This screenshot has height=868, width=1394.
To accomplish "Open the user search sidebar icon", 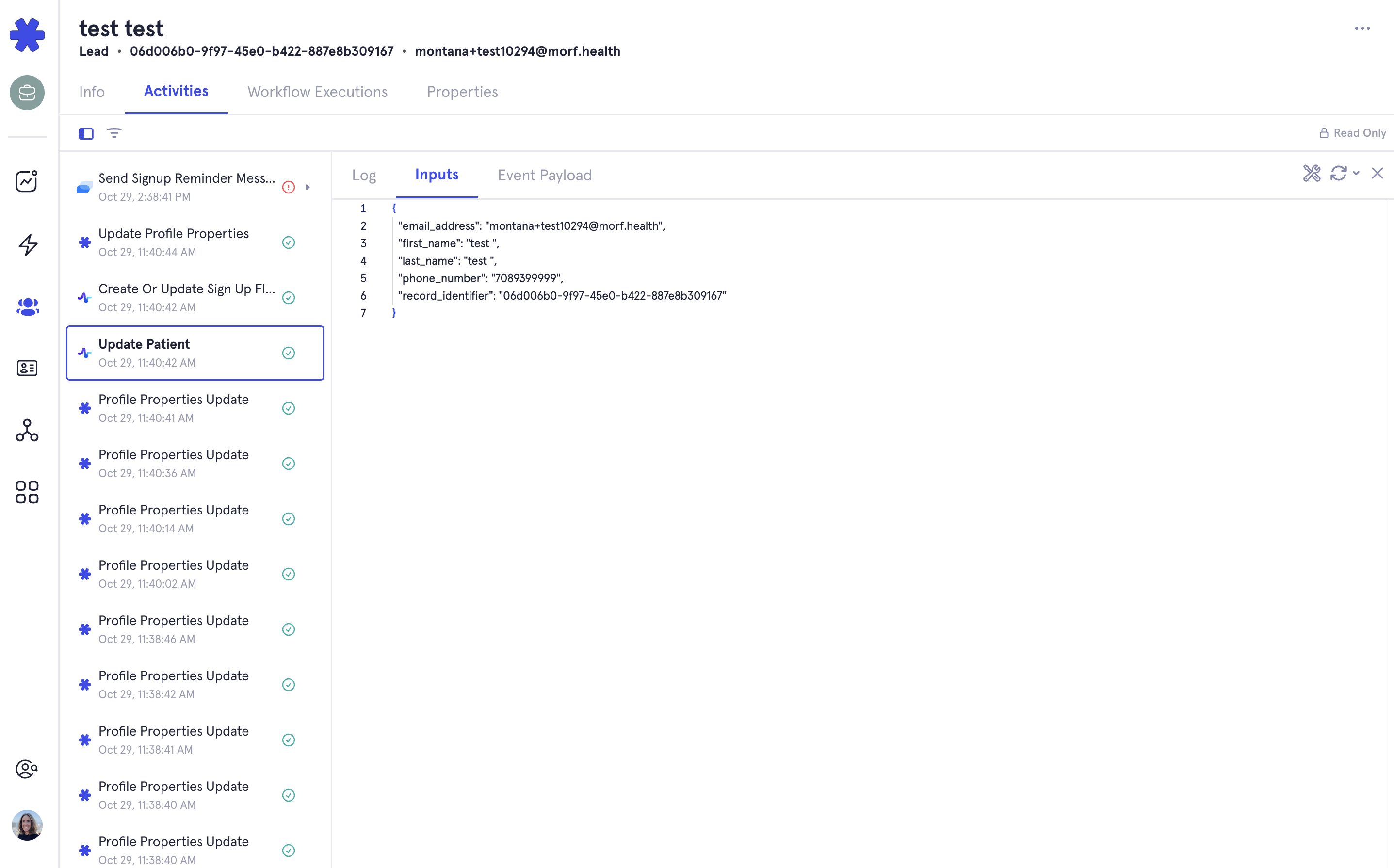I will (x=27, y=769).
